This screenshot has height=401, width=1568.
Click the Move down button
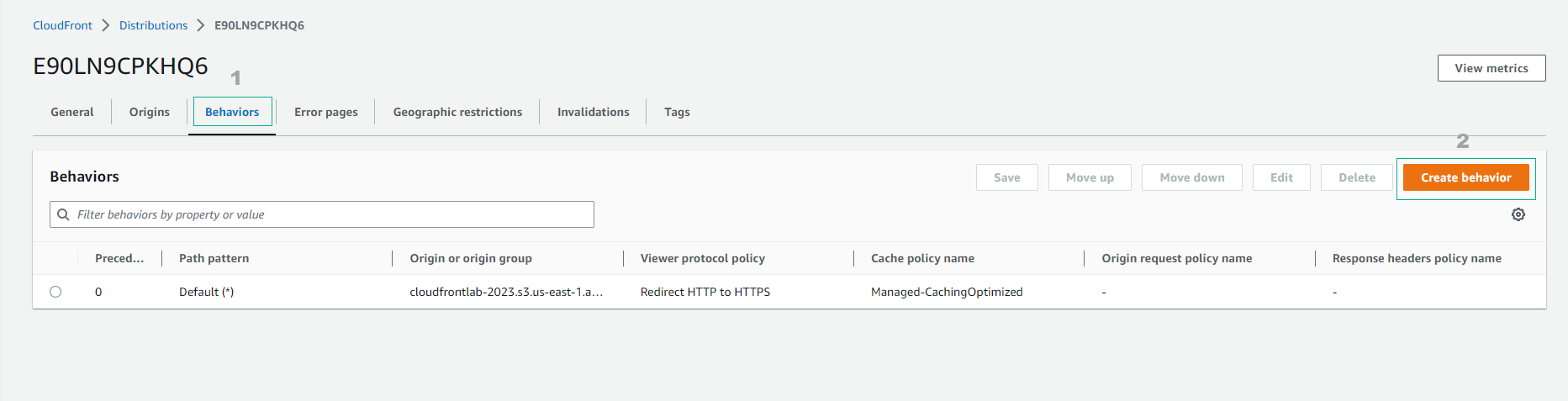click(1192, 177)
